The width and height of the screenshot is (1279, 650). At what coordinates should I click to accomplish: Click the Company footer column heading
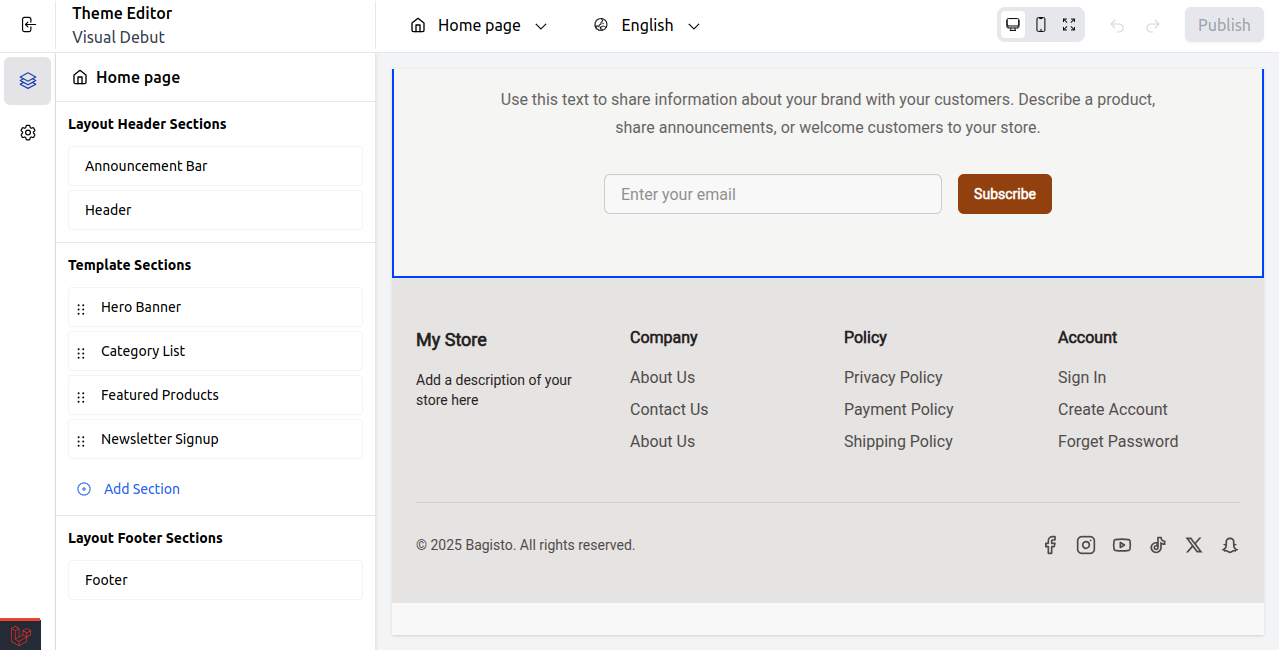663,337
